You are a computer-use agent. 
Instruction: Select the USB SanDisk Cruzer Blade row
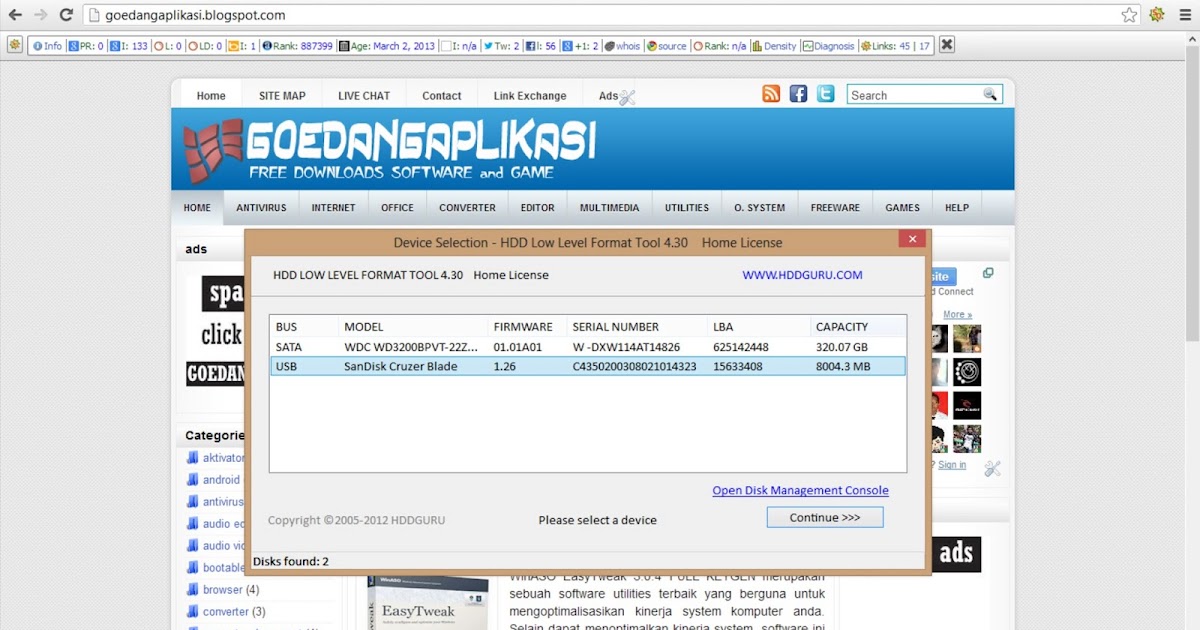(588, 366)
